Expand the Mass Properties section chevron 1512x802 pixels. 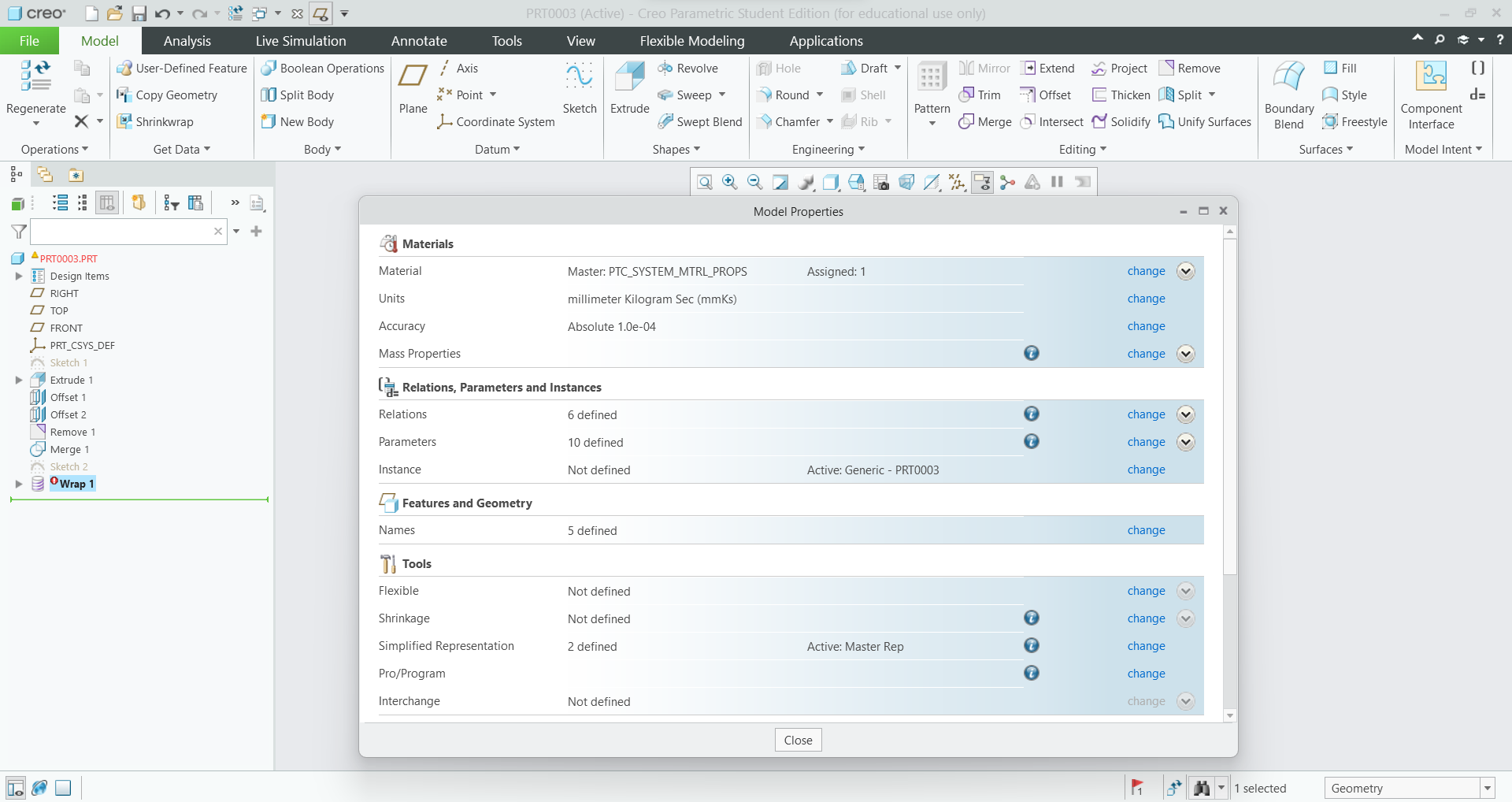(1185, 354)
